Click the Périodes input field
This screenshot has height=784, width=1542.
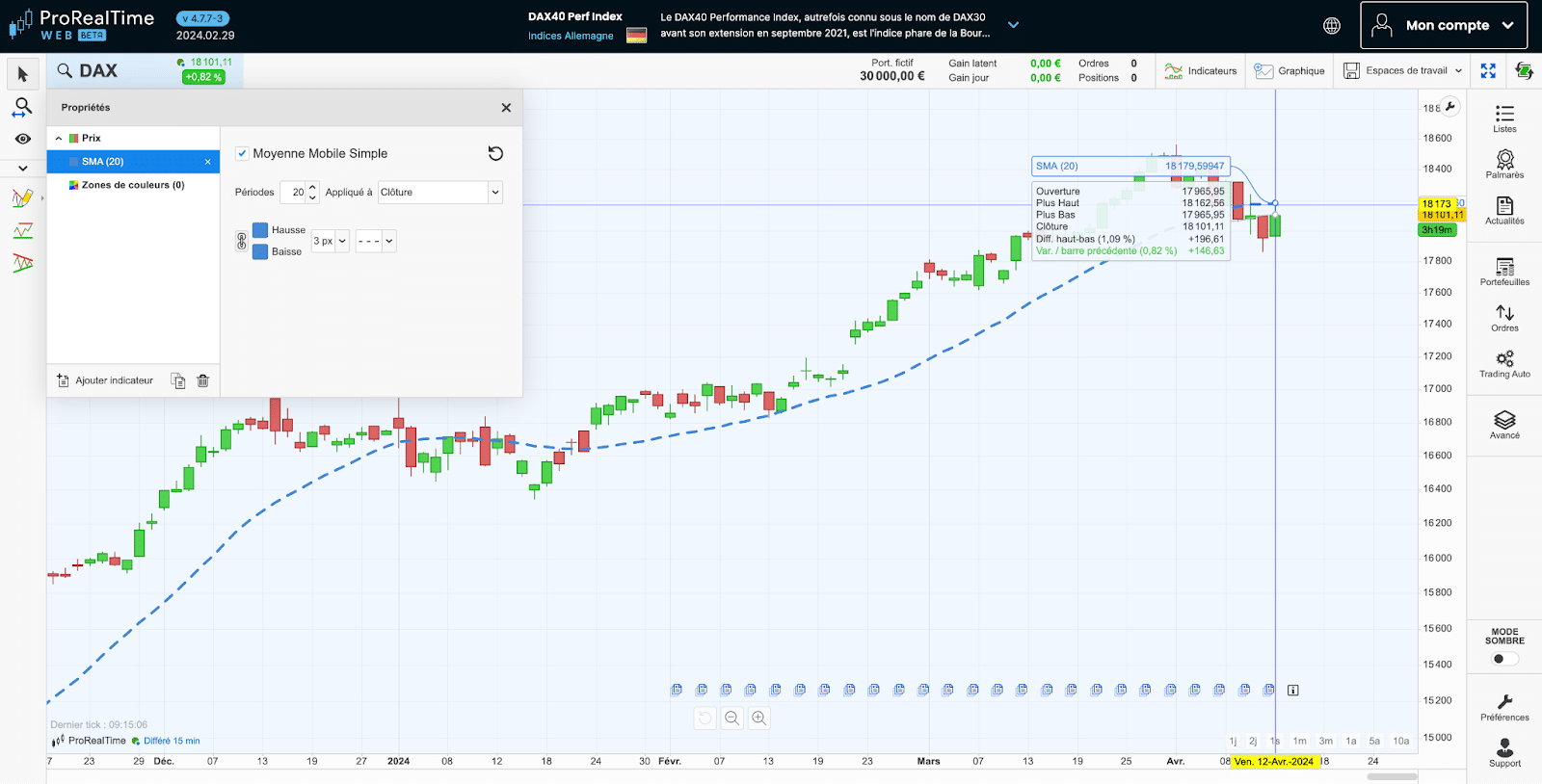pos(293,193)
